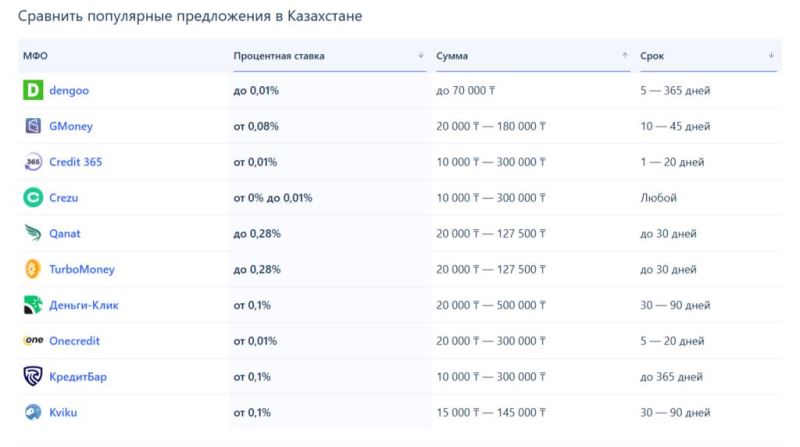Follow the Credit 365 link
This screenshot has height=447, width=800.
click(76, 162)
